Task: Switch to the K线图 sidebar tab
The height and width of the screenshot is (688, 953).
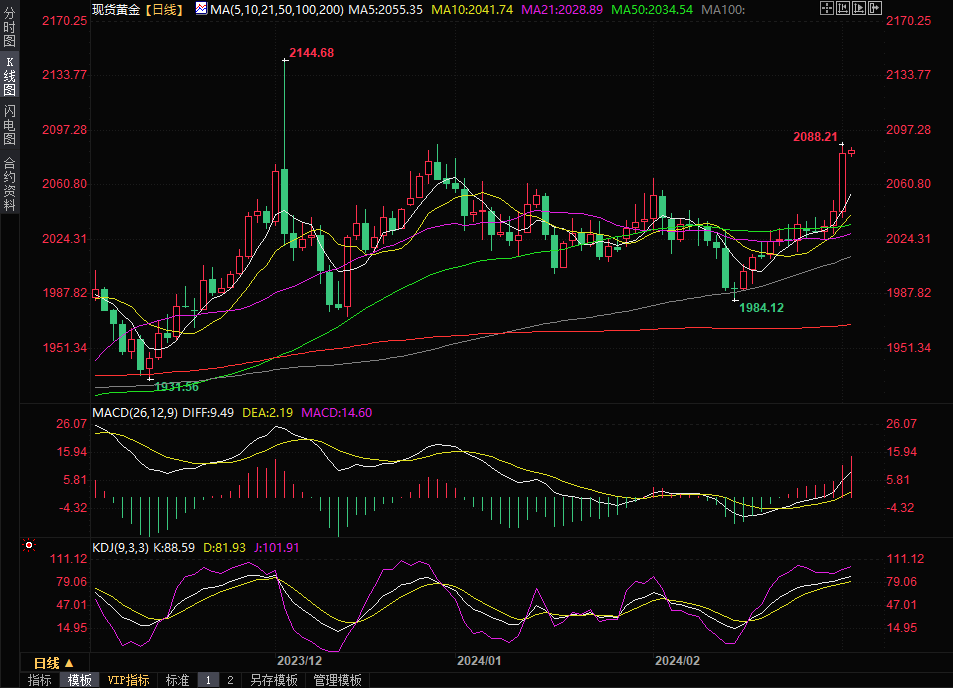Action: pos(9,76)
